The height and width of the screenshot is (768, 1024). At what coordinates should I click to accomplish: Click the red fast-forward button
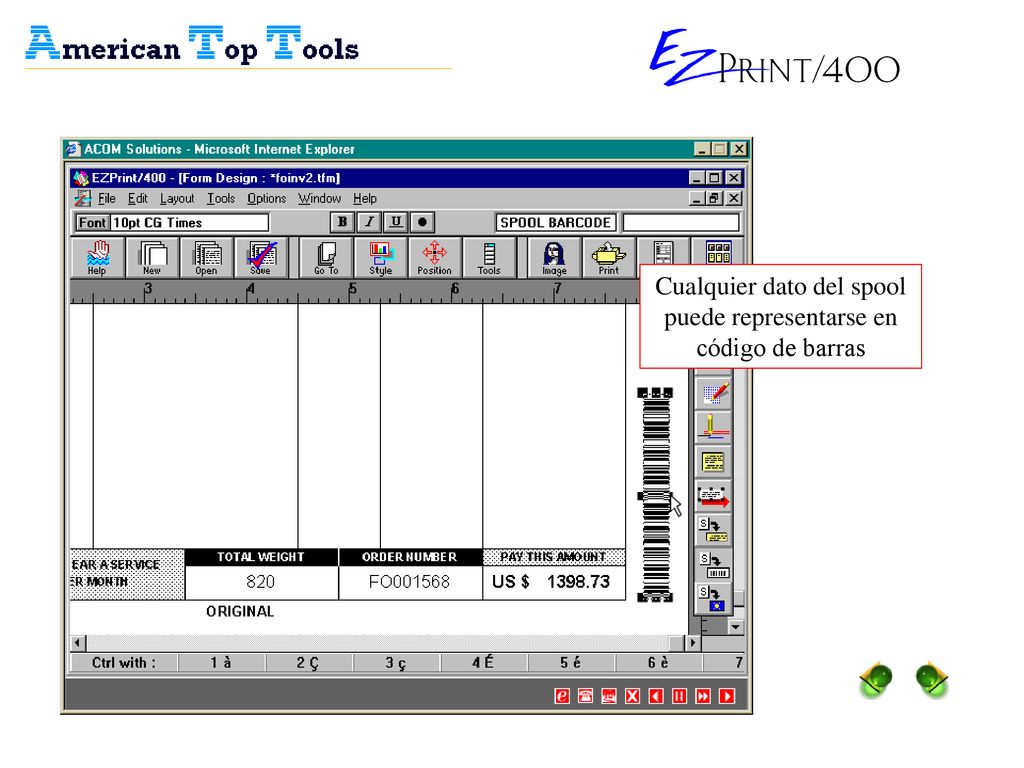click(x=703, y=696)
